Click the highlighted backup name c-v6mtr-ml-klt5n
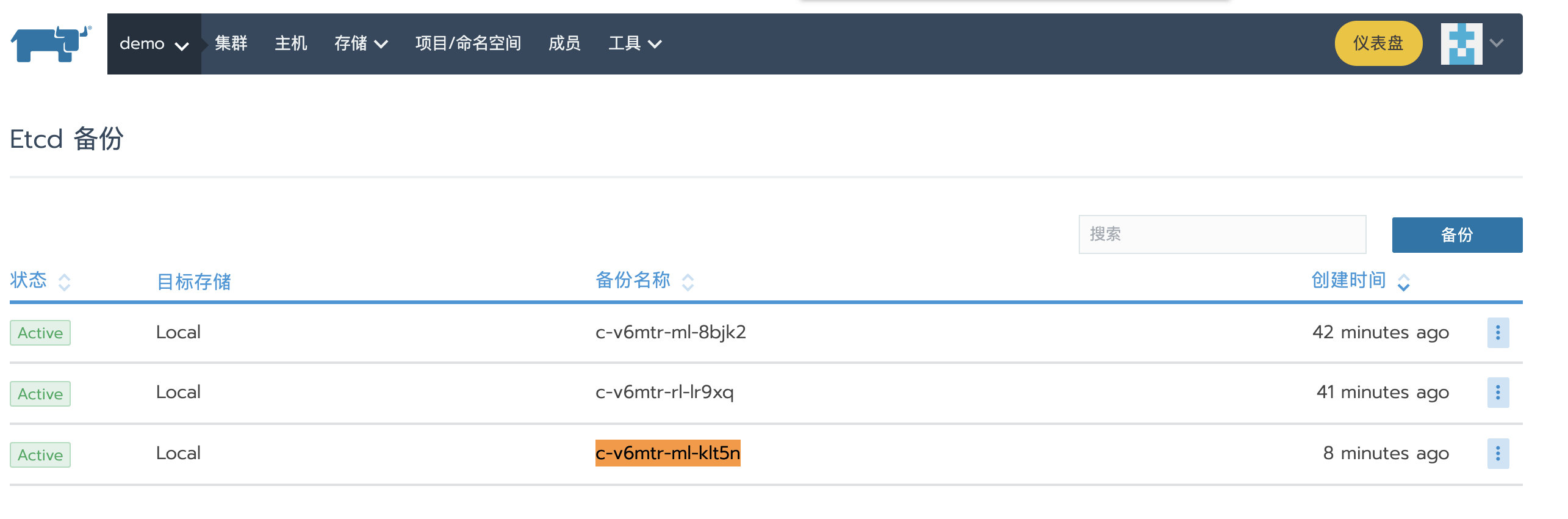 pyautogui.click(x=667, y=453)
